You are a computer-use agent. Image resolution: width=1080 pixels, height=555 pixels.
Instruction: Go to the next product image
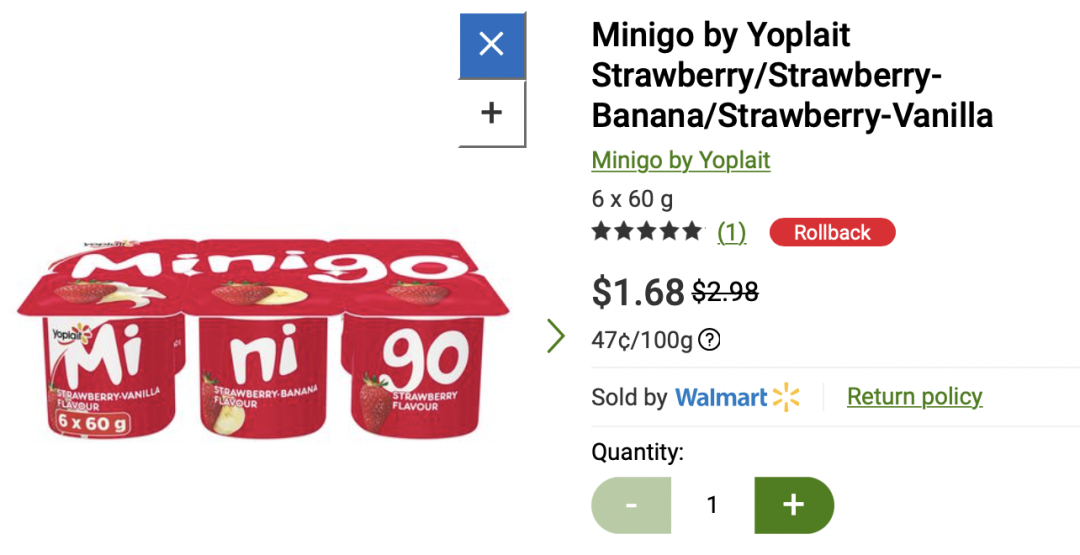(x=556, y=336)
